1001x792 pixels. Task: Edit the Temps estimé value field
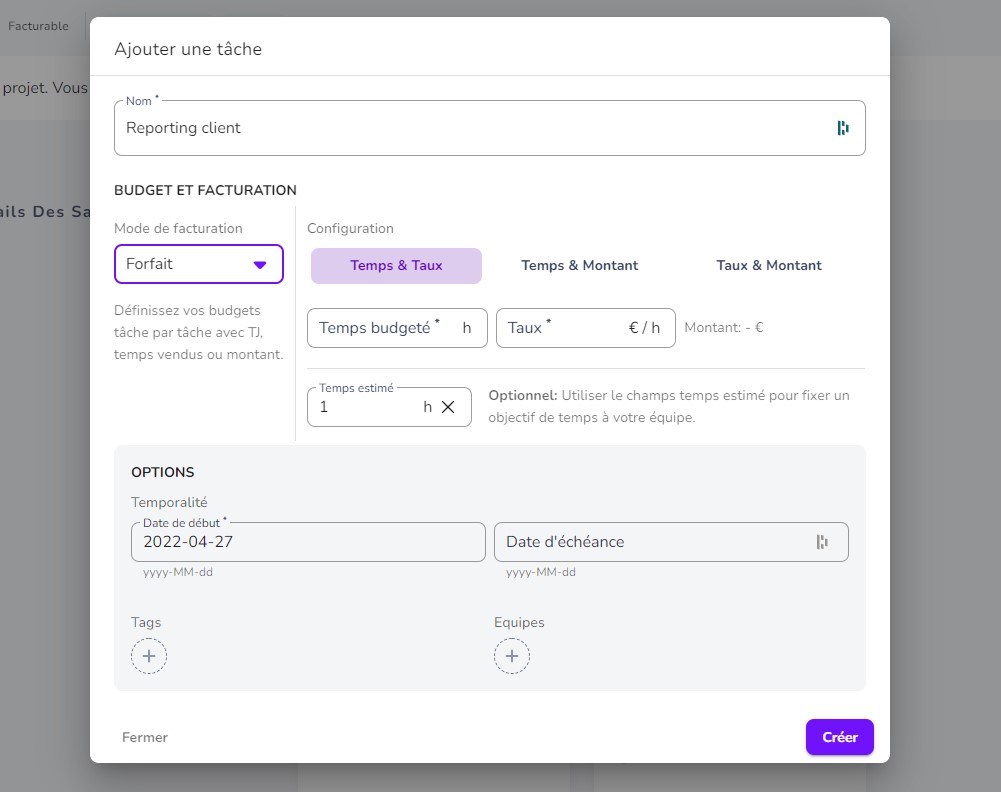click(365, 407)
